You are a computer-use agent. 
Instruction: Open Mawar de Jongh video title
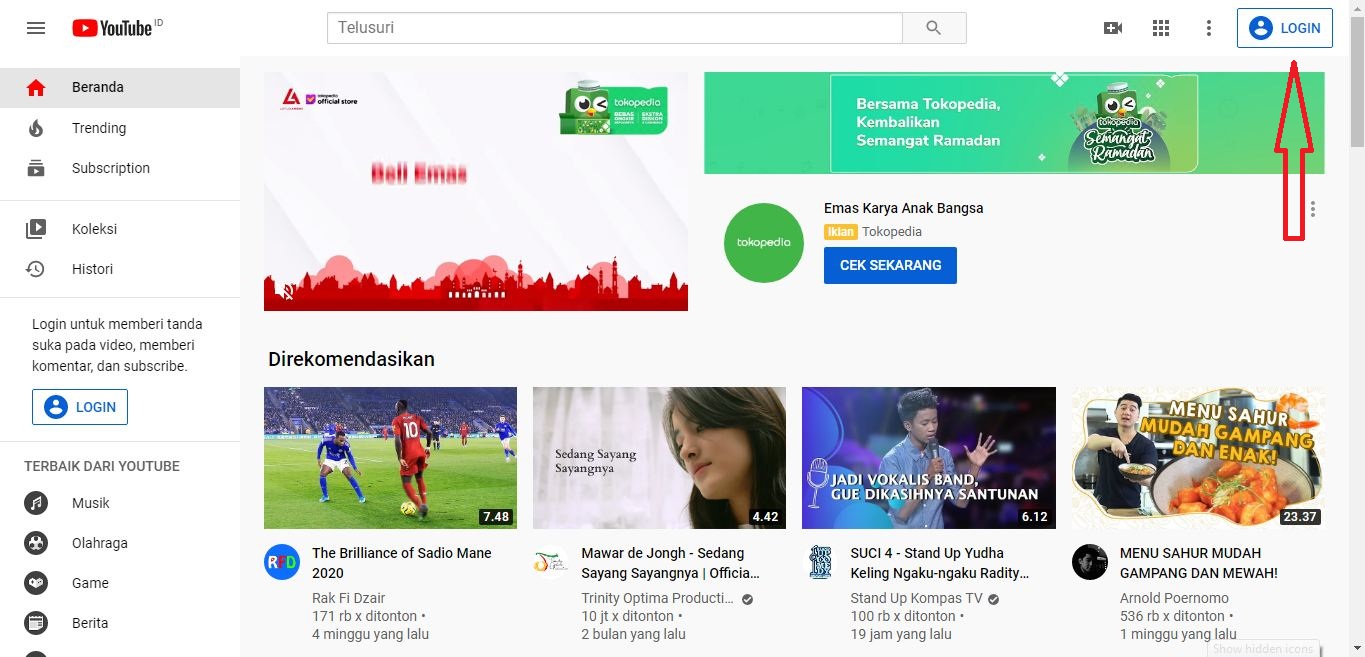click(x=671, y=563)
